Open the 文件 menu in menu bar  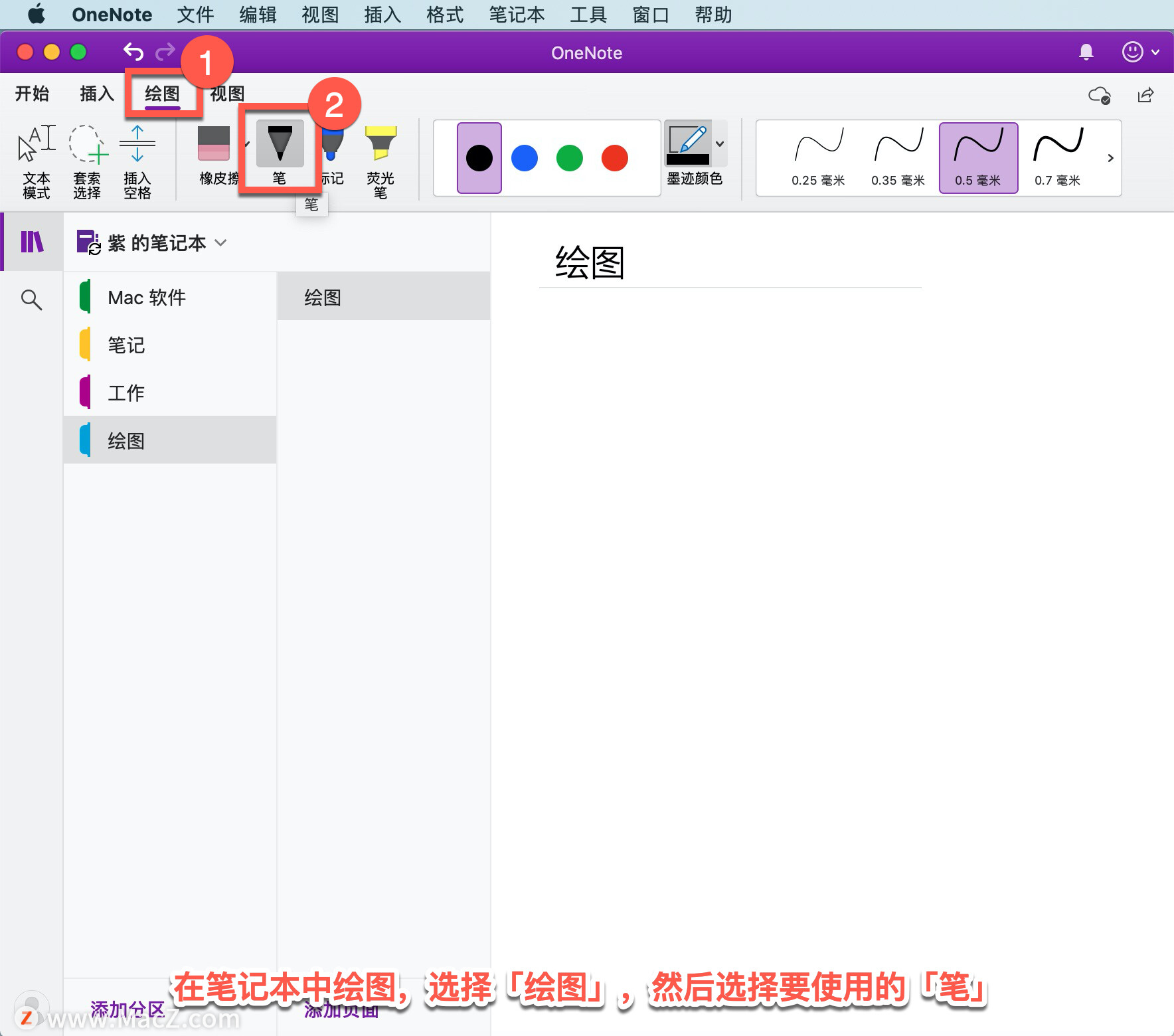point(195,15)
